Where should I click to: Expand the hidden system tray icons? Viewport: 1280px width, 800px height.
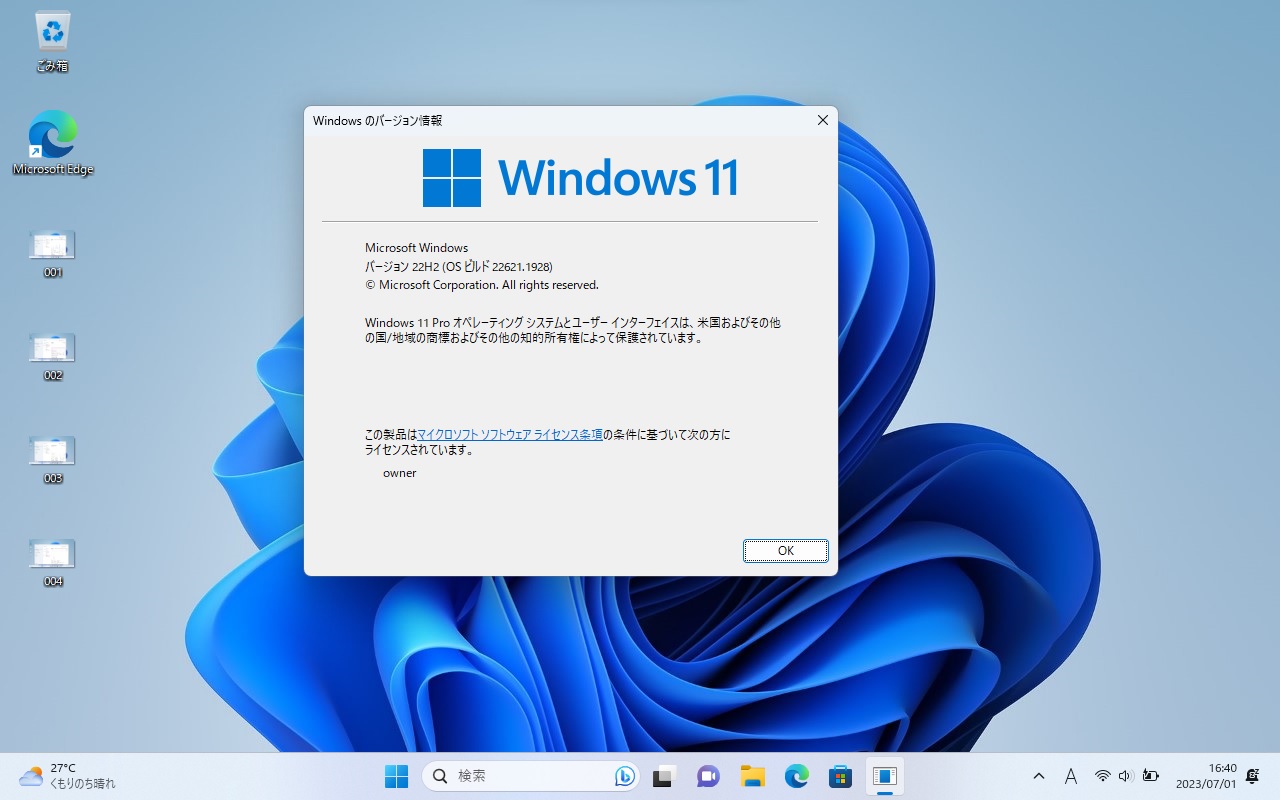coord(1039,776)
